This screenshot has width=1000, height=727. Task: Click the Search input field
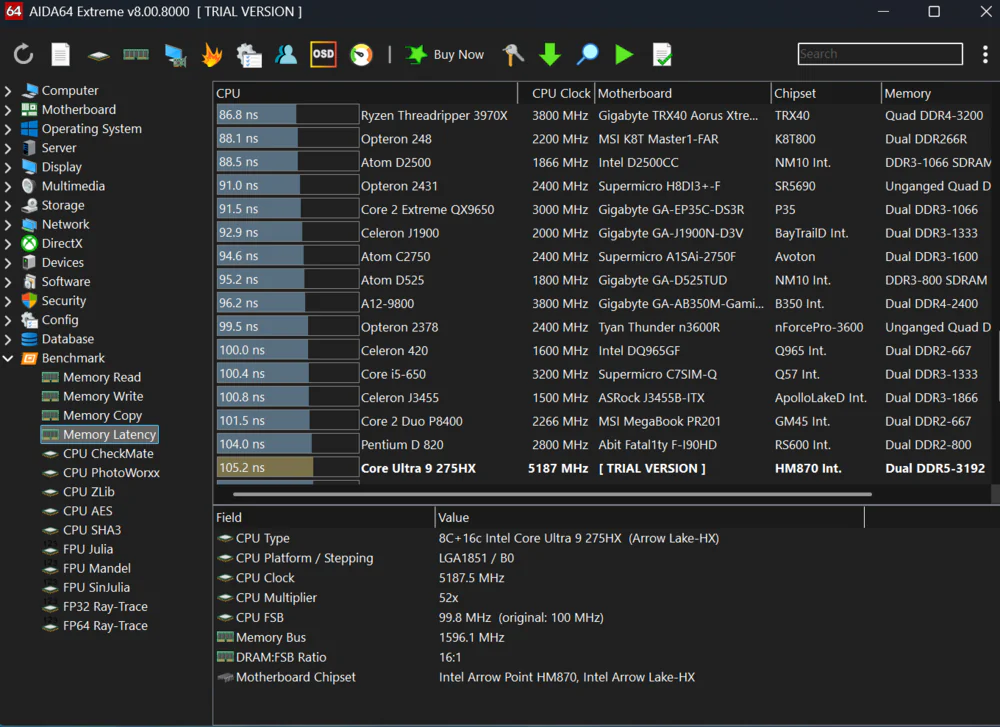880,54
